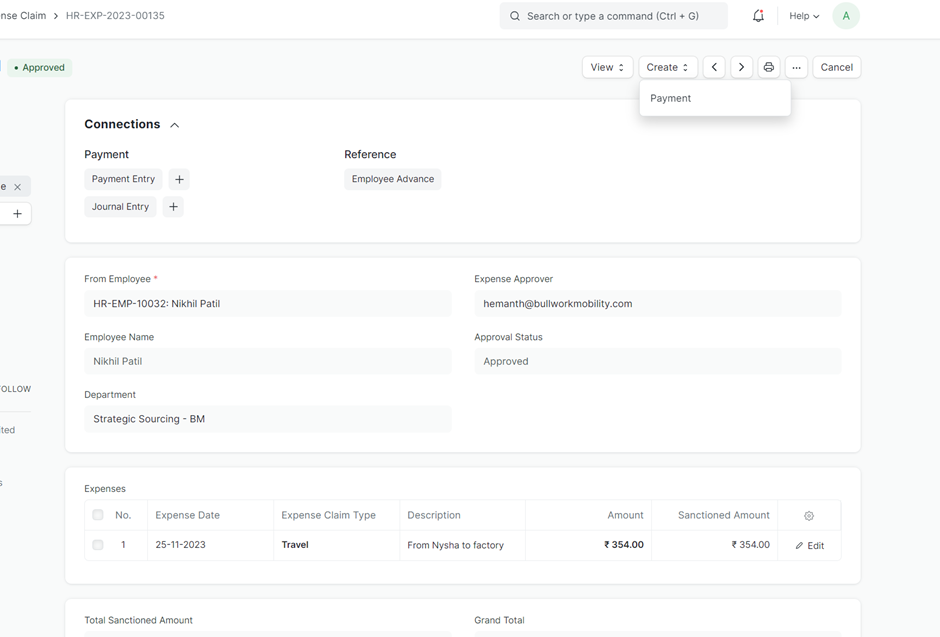Choose Payment from the Create menu
The height and width of the screenshot is (637, 940).
pos(671,98)
